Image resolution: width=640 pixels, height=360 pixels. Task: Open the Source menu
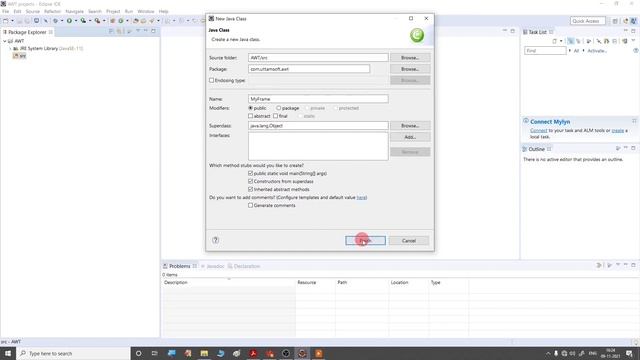(x=33, y=11)
